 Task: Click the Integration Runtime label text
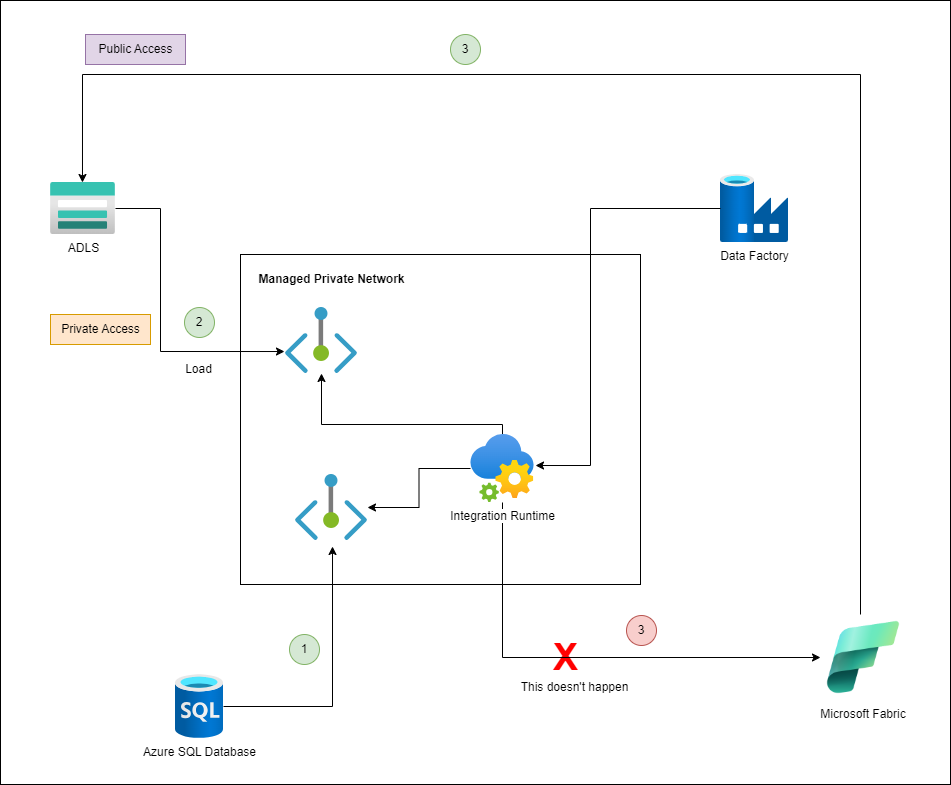pyautogui.click(x=502, y=516)
